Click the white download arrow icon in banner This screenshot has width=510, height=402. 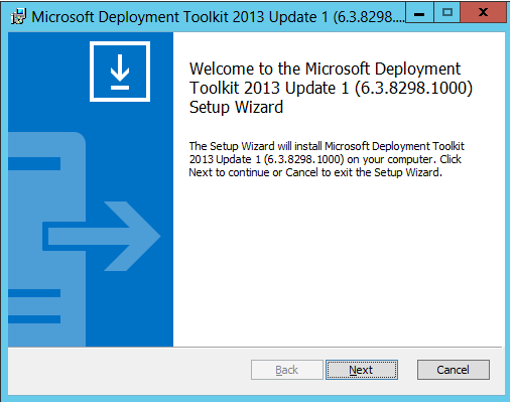(120, 71)
